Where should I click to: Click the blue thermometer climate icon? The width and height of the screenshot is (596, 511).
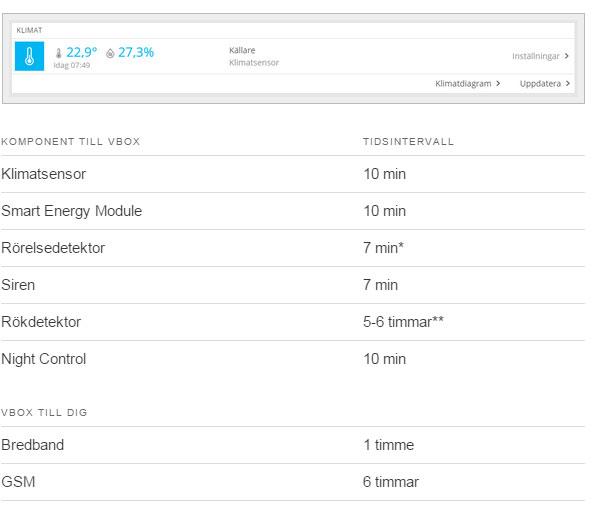(29, 56)
